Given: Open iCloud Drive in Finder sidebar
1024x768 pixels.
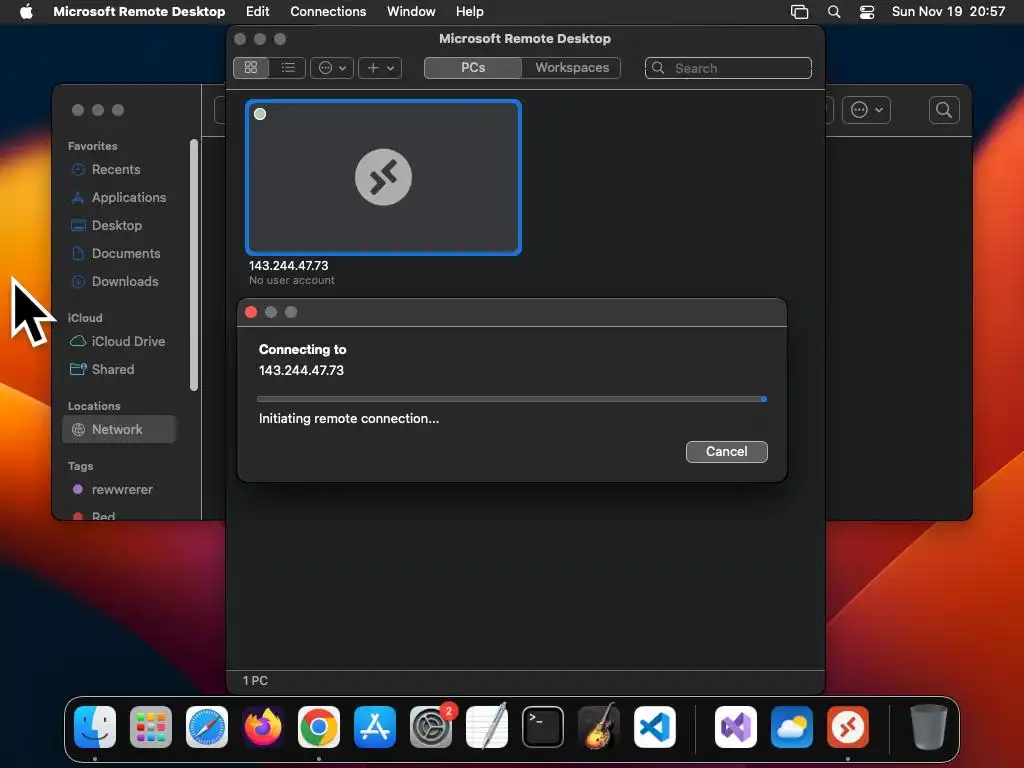Looking at the screenshot, I should [119, 342].
